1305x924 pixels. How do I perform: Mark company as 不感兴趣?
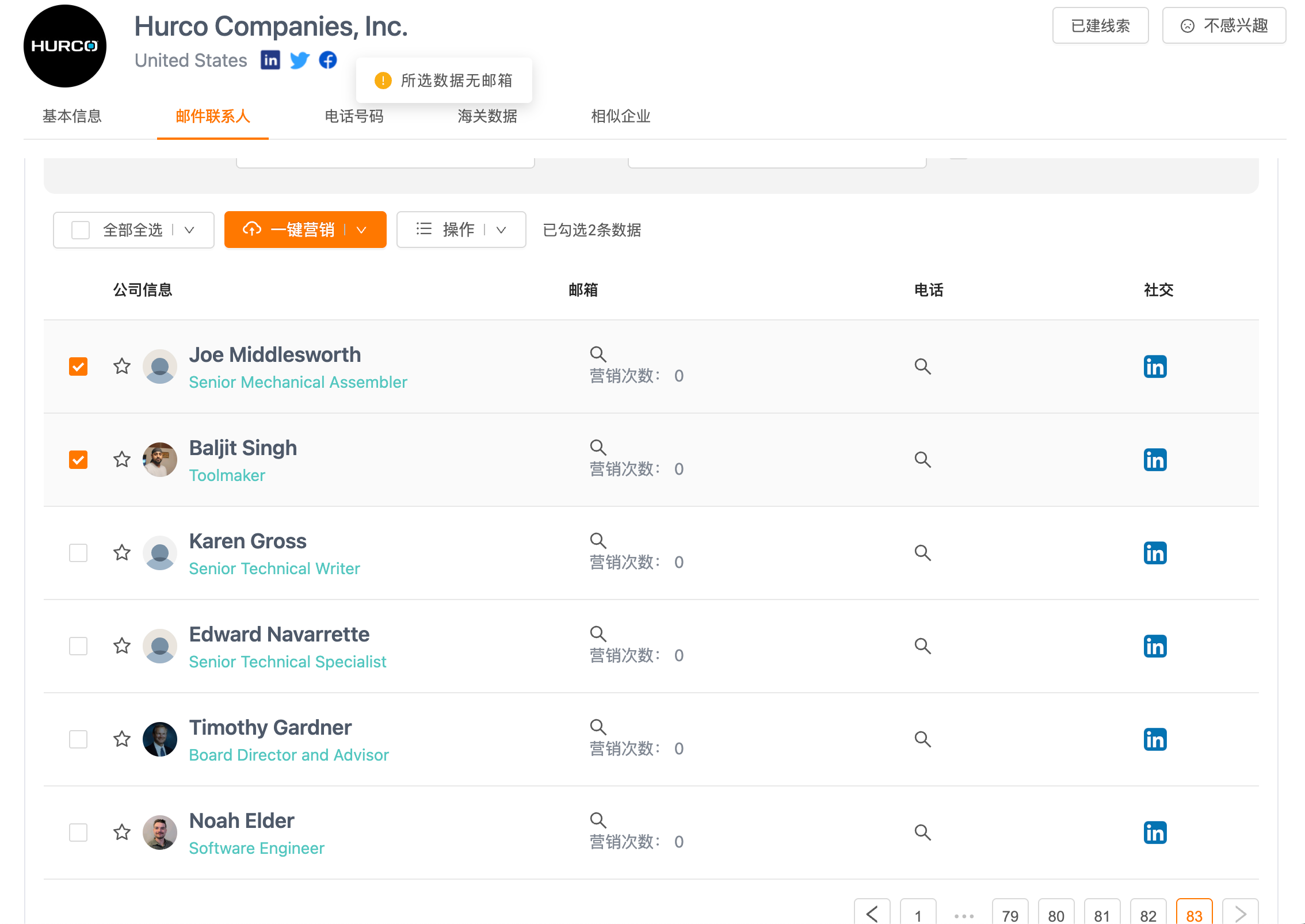click(x=1224, y=25)
